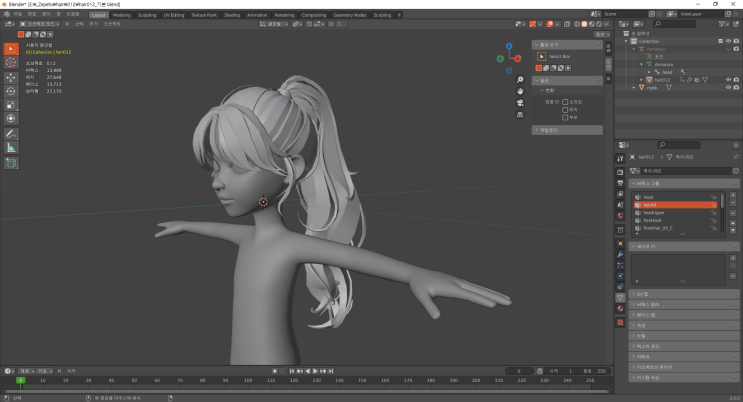Hide hair012 object with eye icon

[726, 80]
